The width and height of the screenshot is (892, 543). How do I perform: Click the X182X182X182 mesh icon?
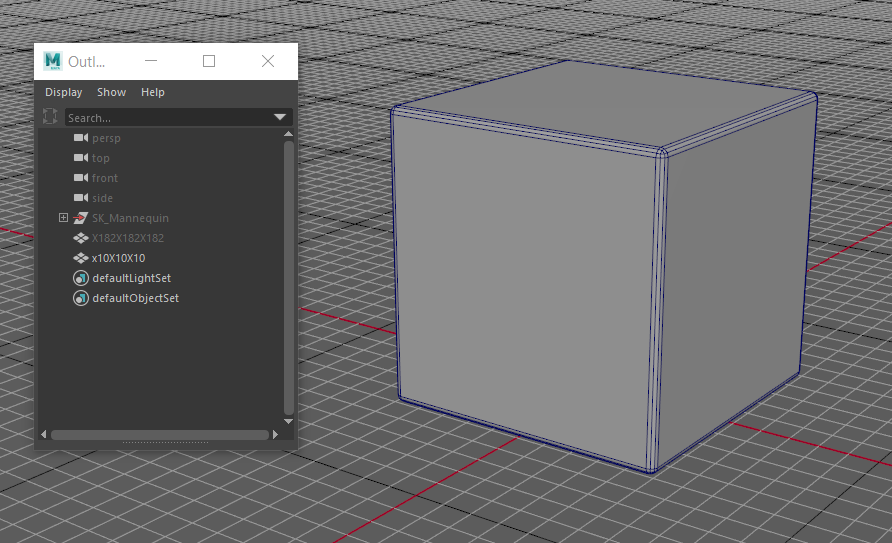pos(81,238)
